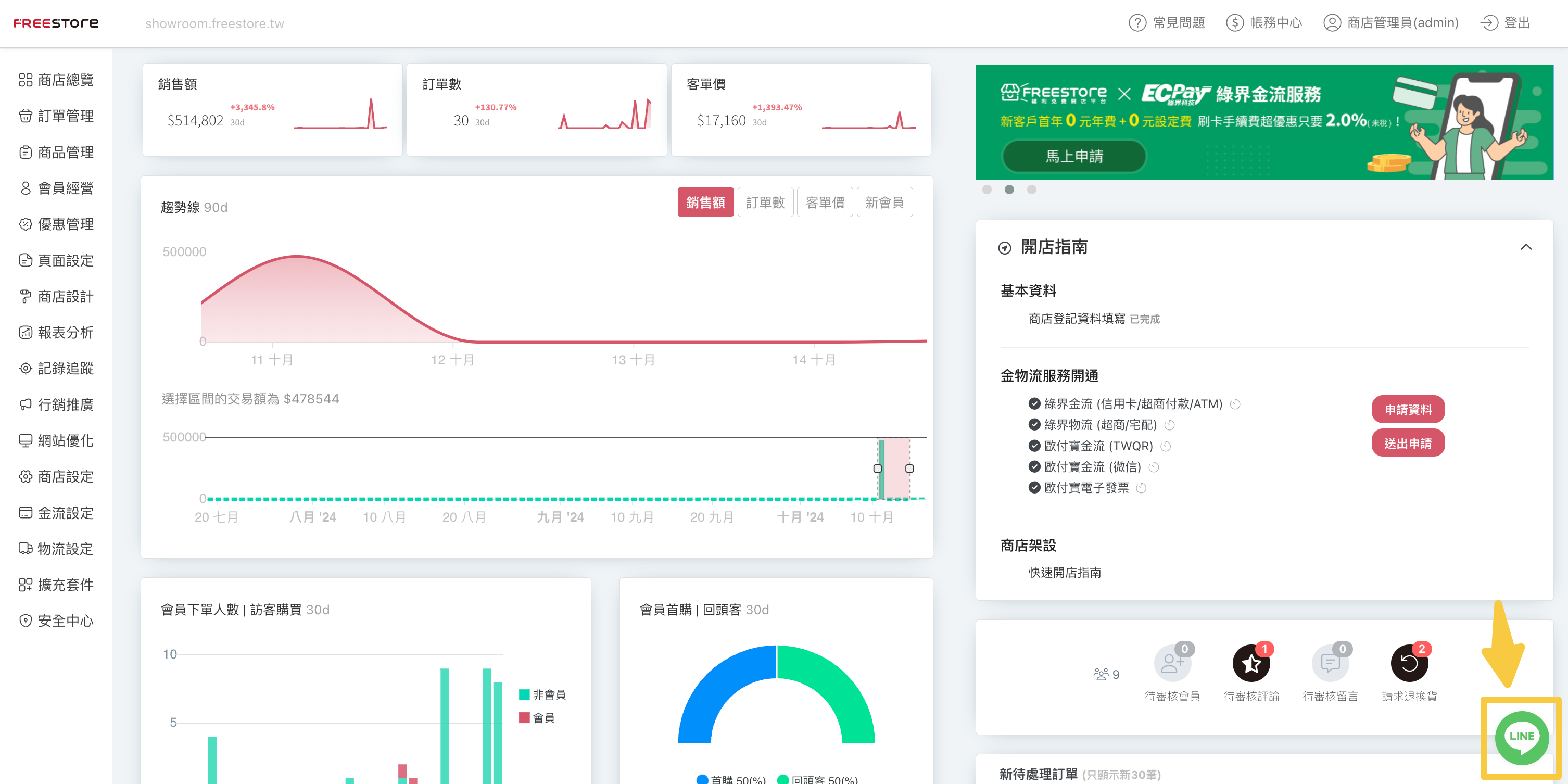Click refresh icon next to 歐付寶電子發票
This screenshot has width=1568, height=784.
pyautogui.click(x=1141, y=488)
